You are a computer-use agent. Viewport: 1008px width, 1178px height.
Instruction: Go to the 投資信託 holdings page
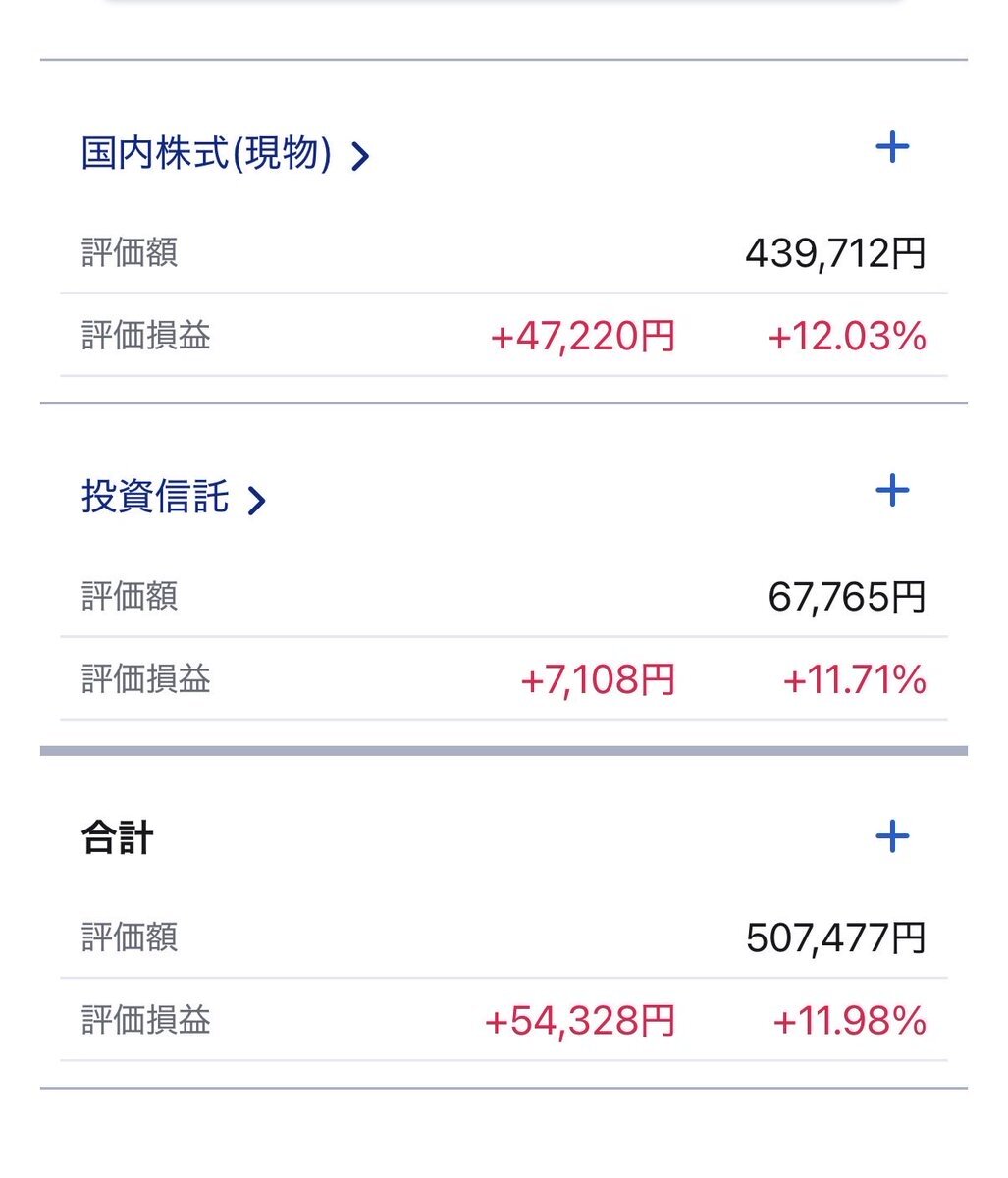tap(155, 498)
